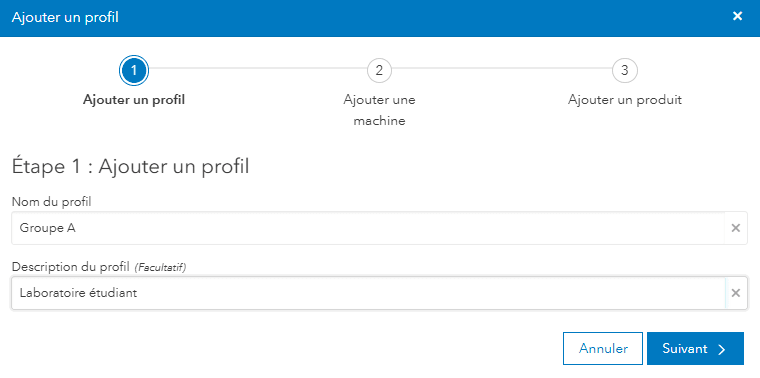Jump to step 3 circle
760x378 pixels.
point(625,71)
